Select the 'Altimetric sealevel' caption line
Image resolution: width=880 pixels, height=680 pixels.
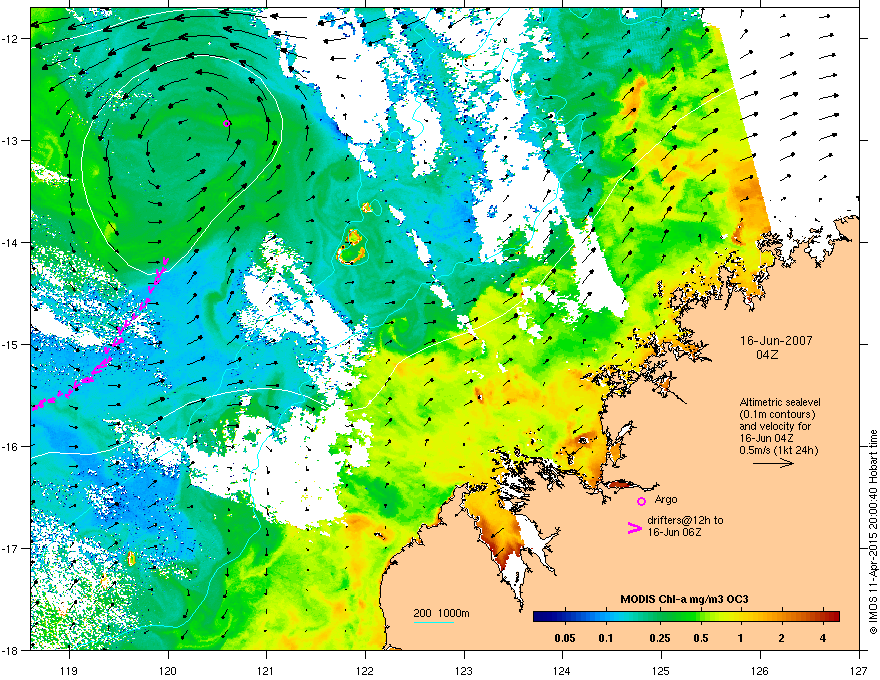tap(780, 402)
